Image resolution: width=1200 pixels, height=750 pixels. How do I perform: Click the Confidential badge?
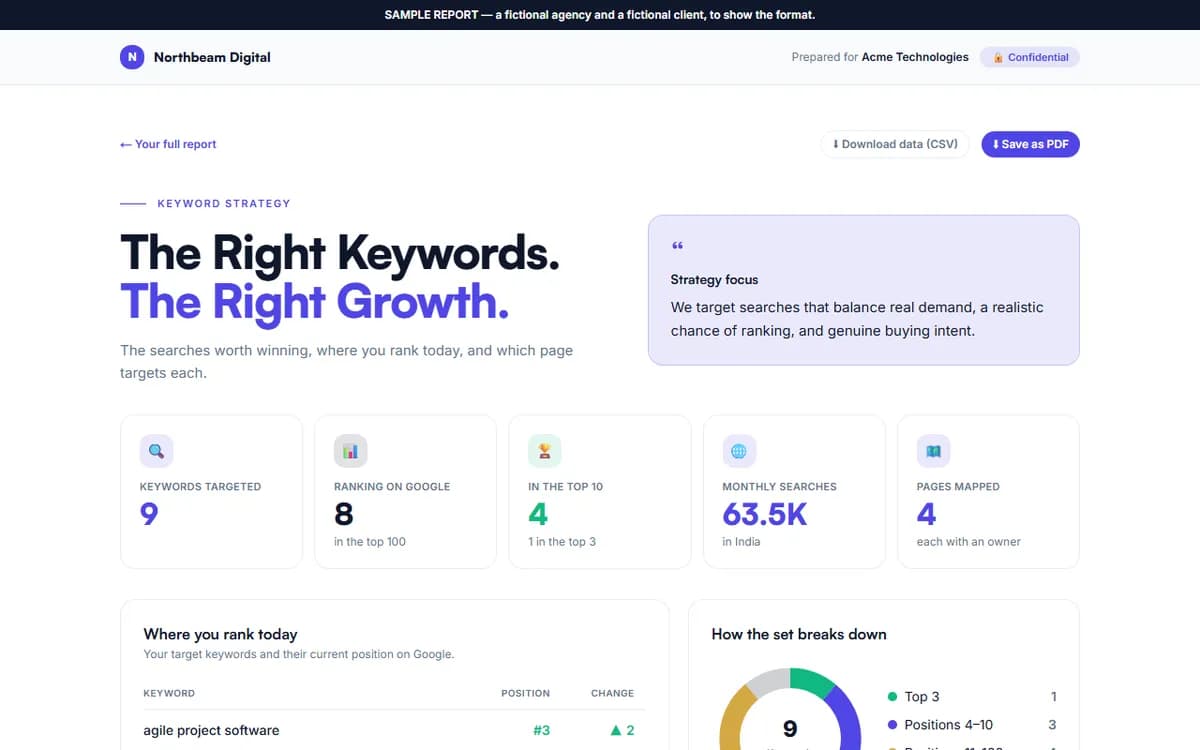[1030, 57]
